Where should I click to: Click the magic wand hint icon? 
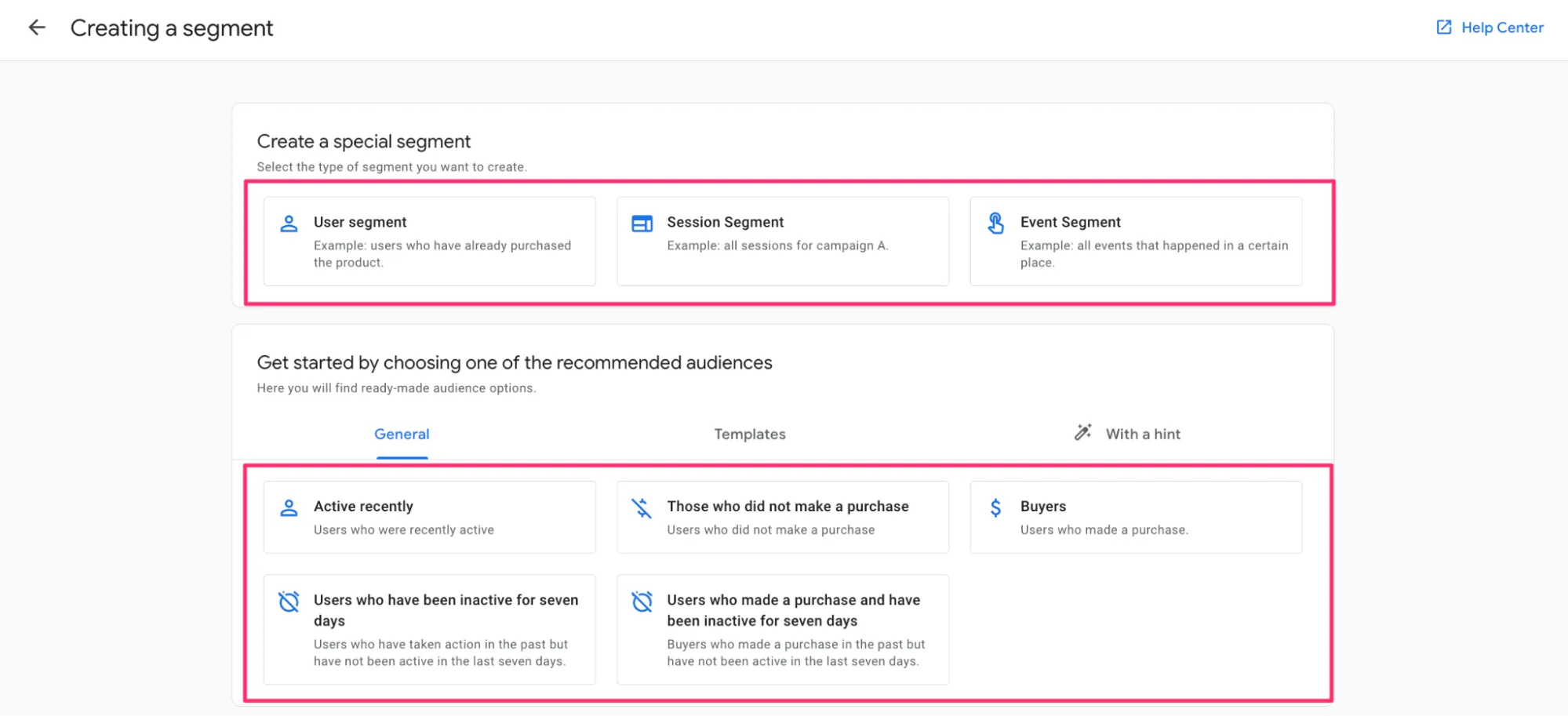(1082, 433)
